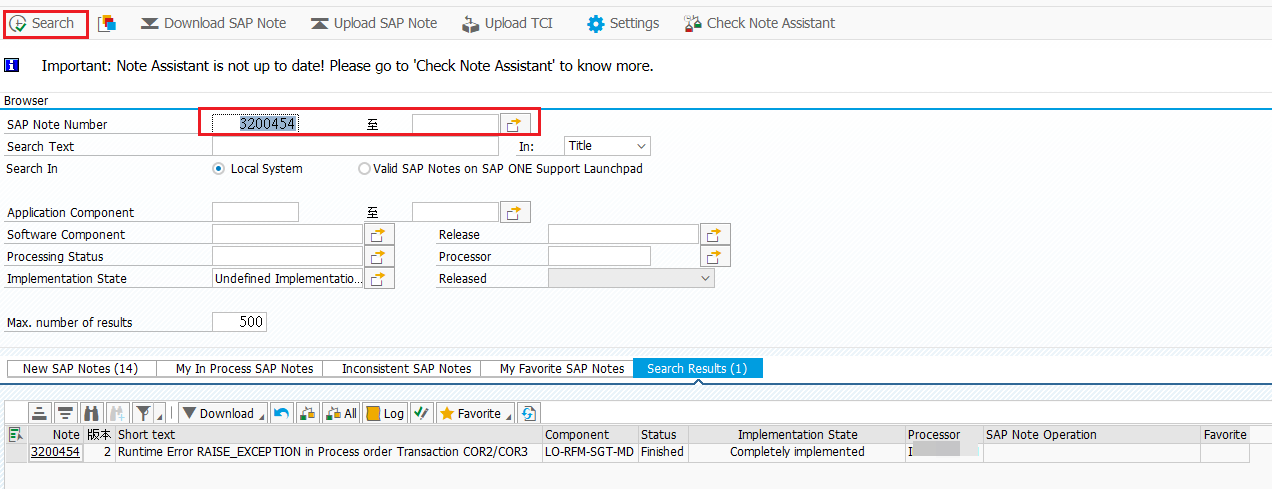This screenshot has width=1272, height=489.
Task: Open SAP note link 3200454
Action: [55, 452]
